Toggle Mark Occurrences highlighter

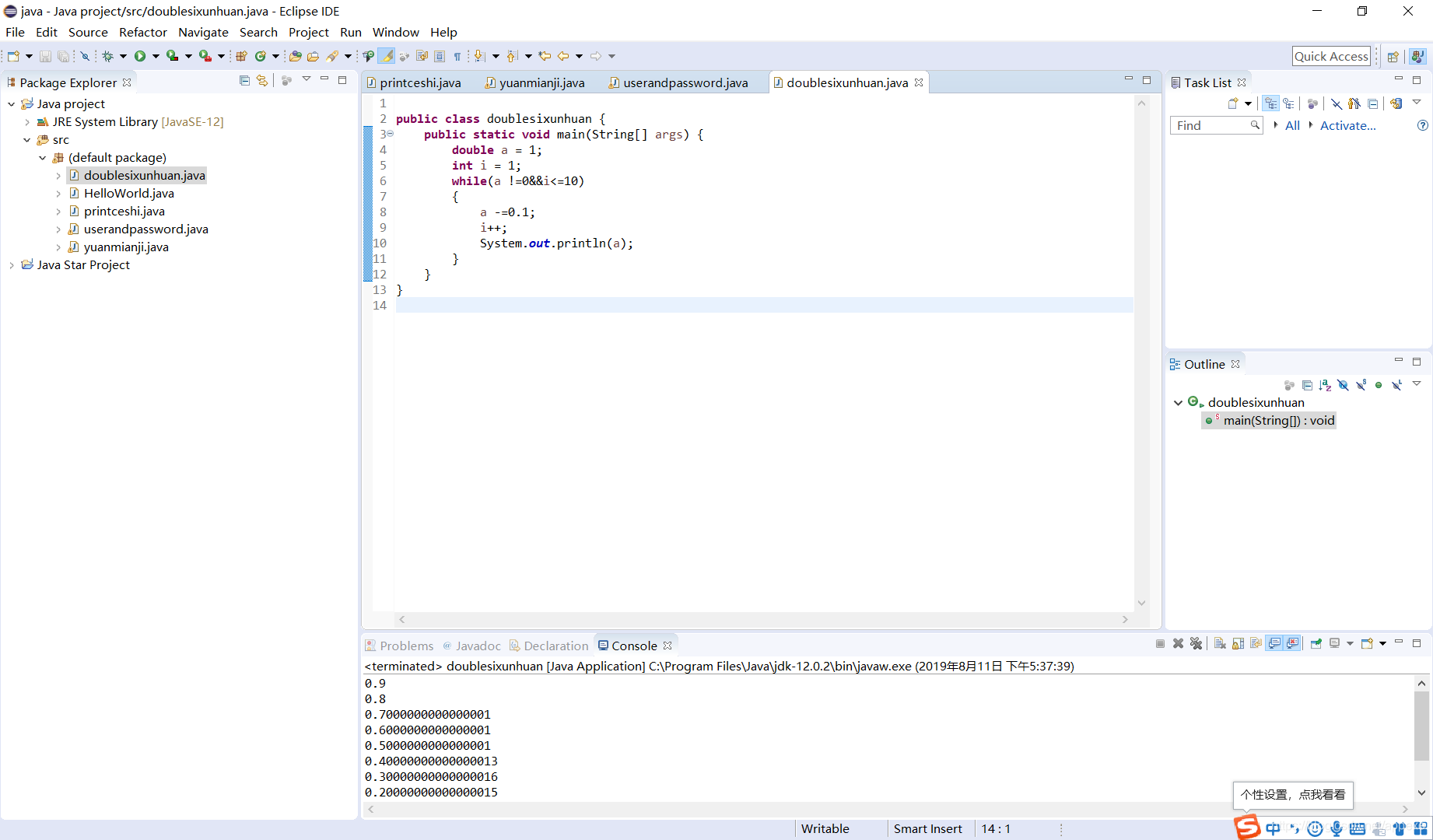387,56
